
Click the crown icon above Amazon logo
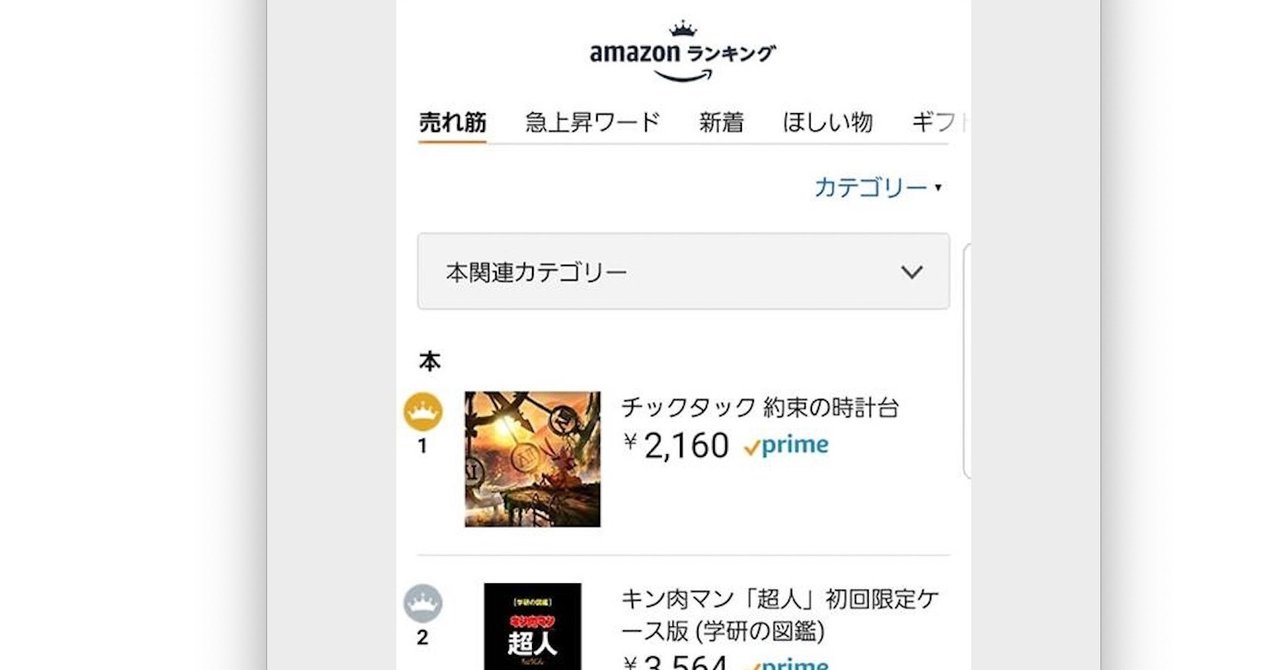[681, 28]
